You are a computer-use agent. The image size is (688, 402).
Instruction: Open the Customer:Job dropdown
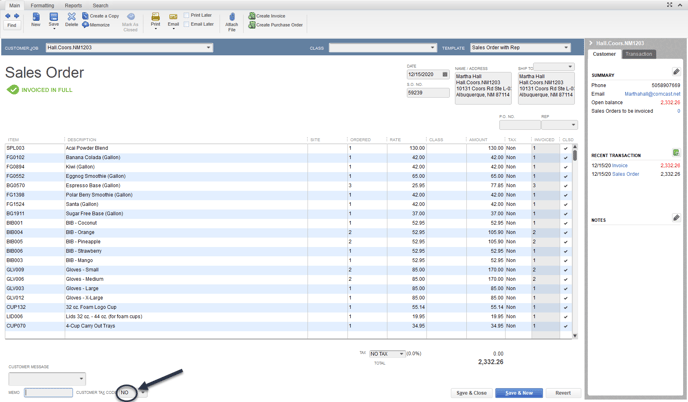[208, 47]
